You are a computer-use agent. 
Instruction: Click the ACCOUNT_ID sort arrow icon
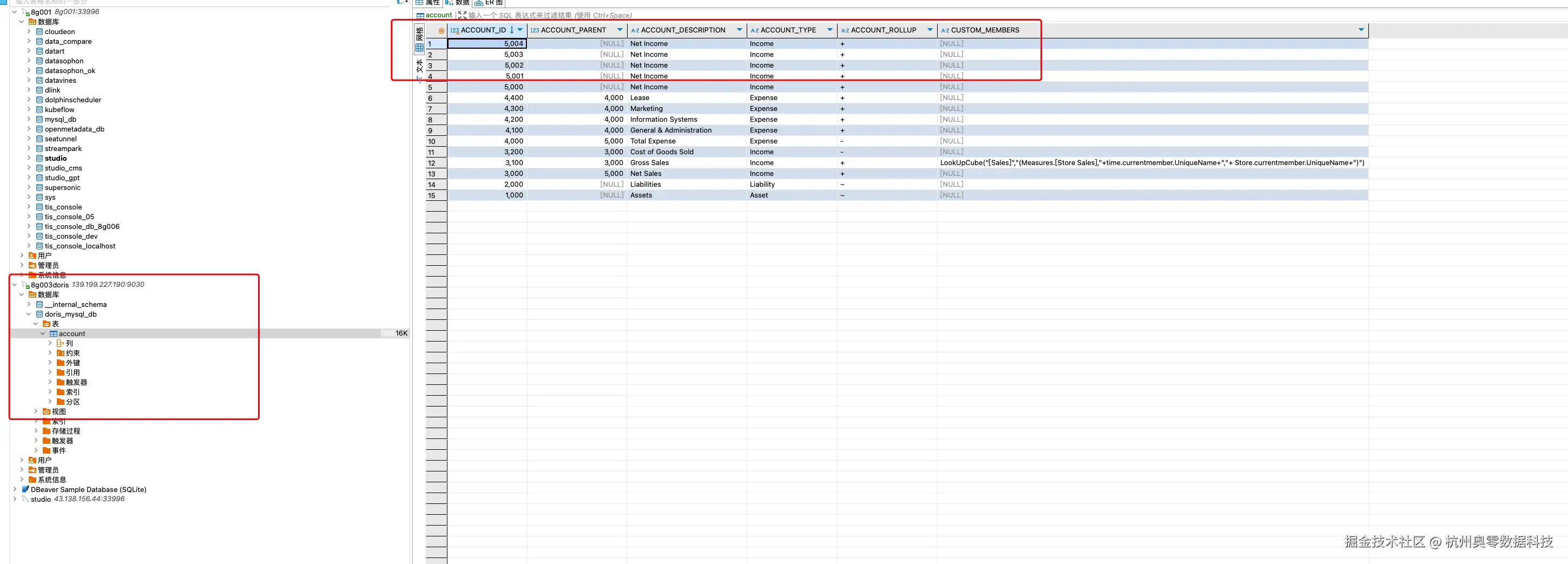point(512,30)
